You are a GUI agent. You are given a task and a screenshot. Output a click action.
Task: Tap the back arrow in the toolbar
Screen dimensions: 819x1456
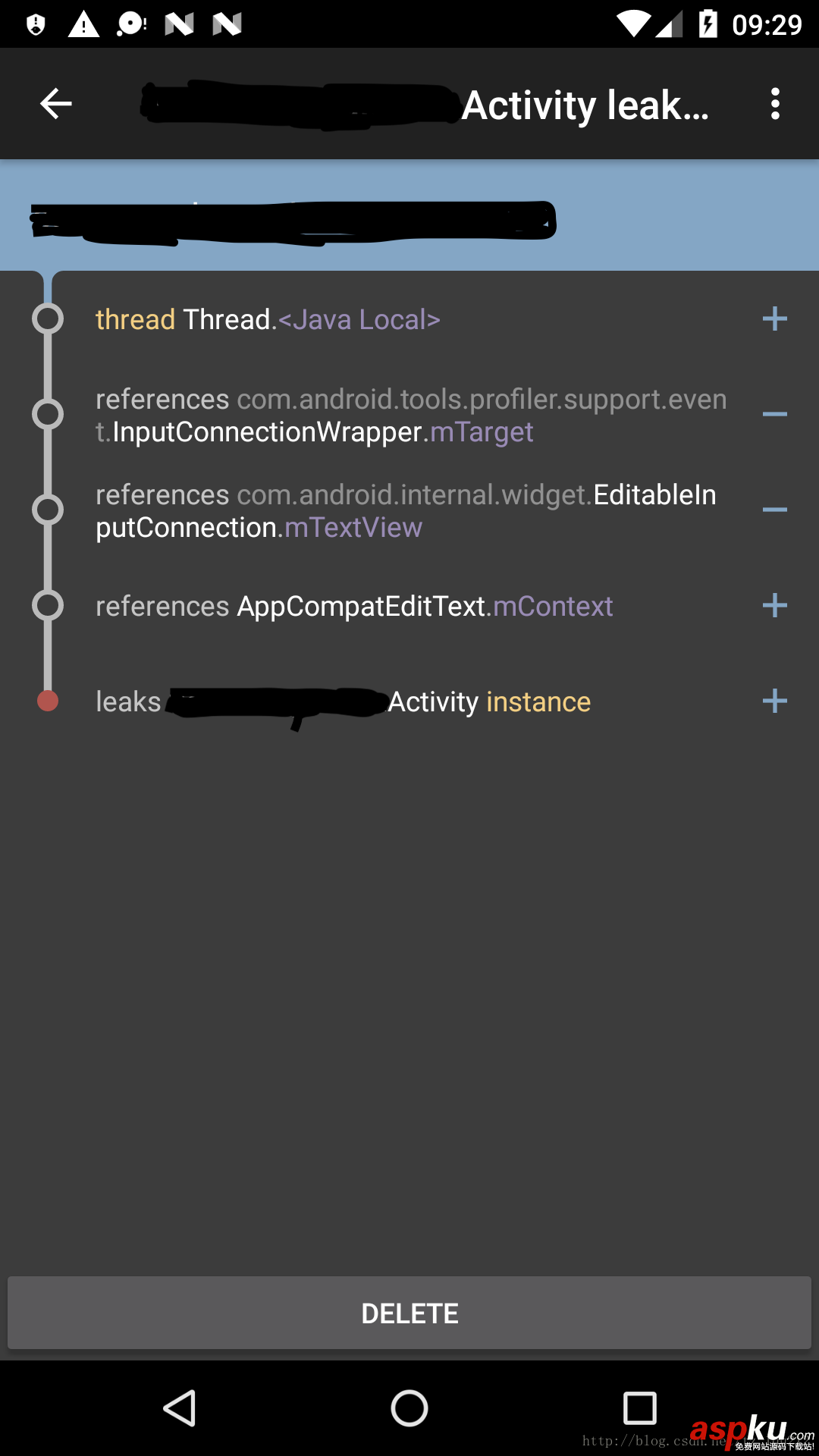56,104
